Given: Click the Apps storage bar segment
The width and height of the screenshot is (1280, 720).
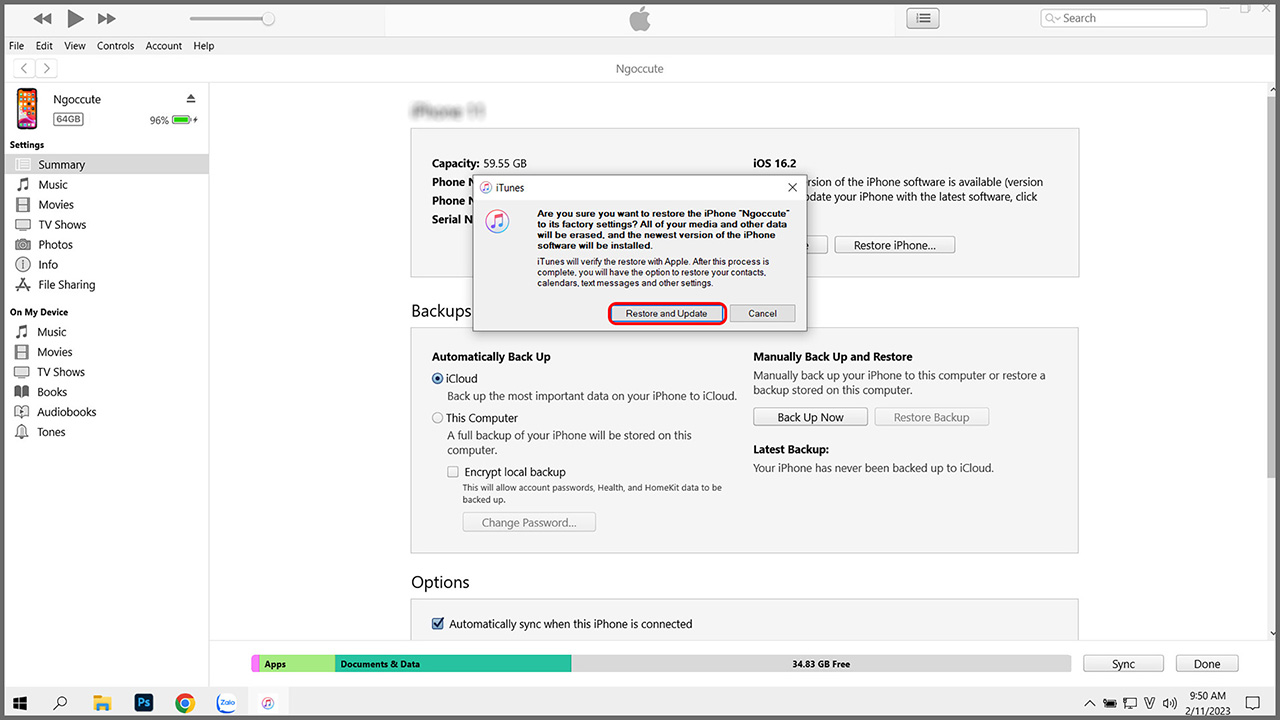Looking at the screenshot, I should coord(297,664).
